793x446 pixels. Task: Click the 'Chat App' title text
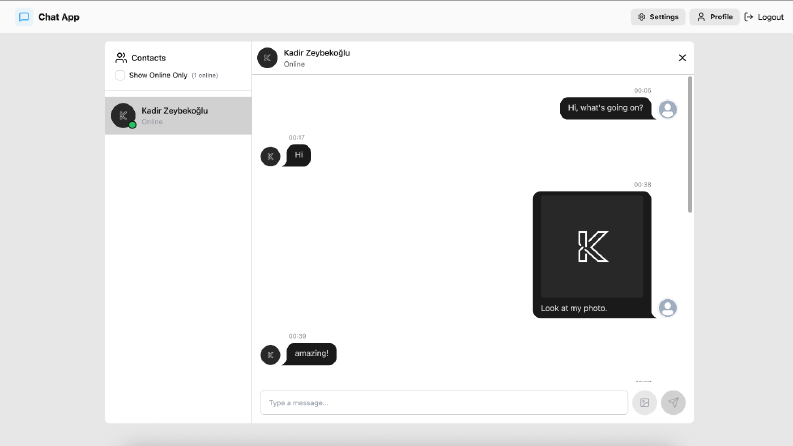59,17
